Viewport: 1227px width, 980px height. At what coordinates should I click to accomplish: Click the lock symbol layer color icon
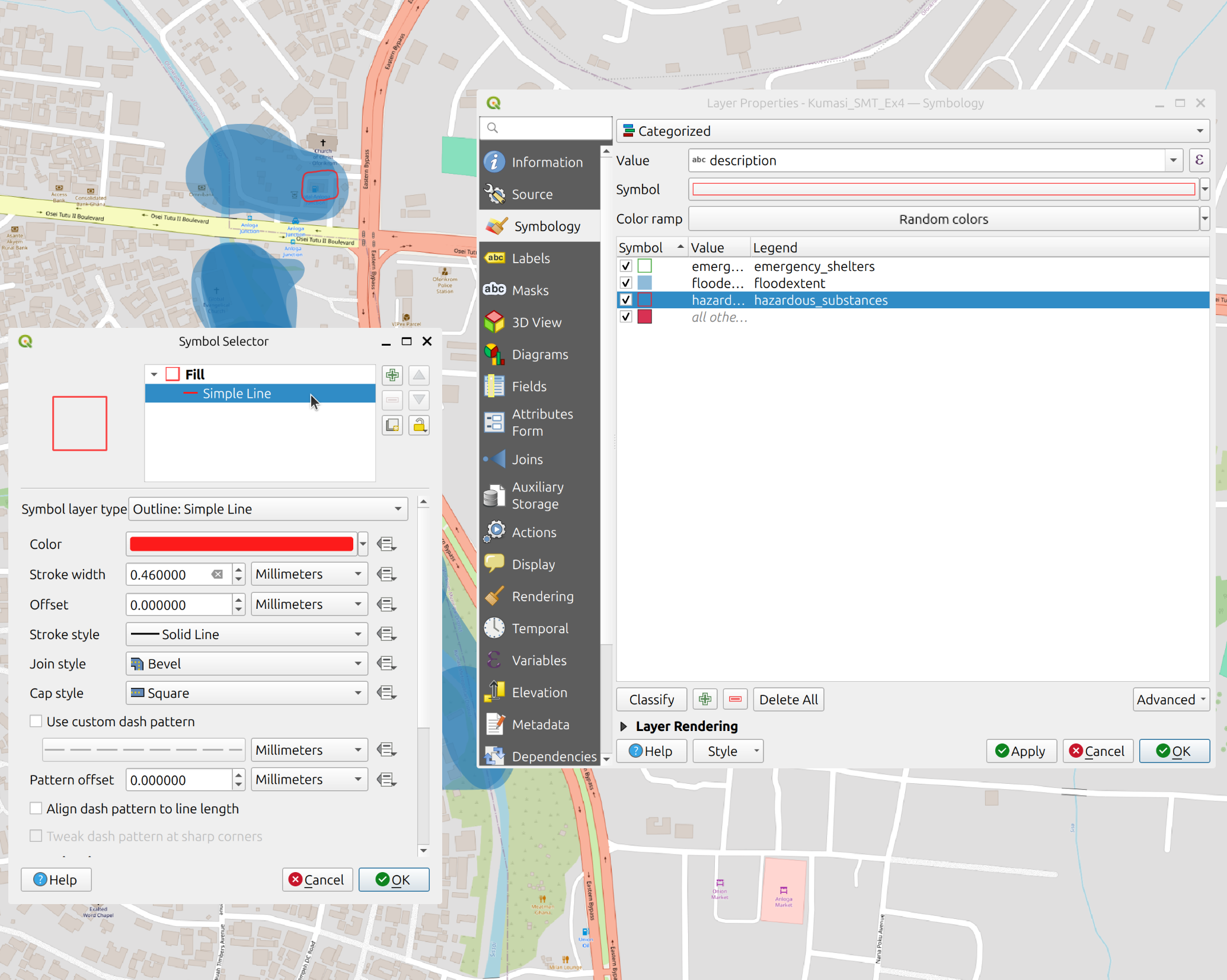(x=419, y=425)
